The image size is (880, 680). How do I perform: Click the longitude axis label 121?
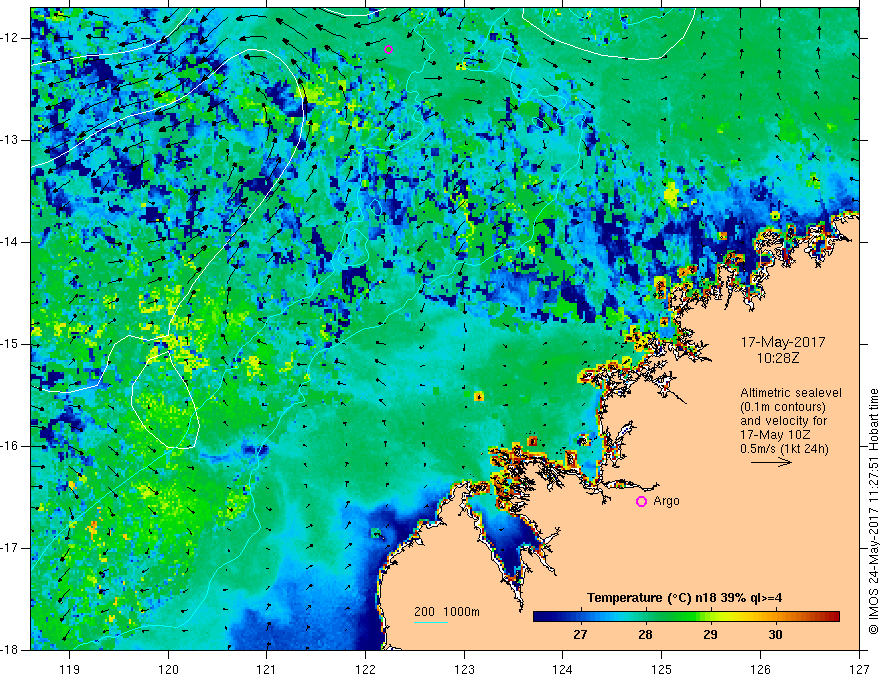click(267, 669)
